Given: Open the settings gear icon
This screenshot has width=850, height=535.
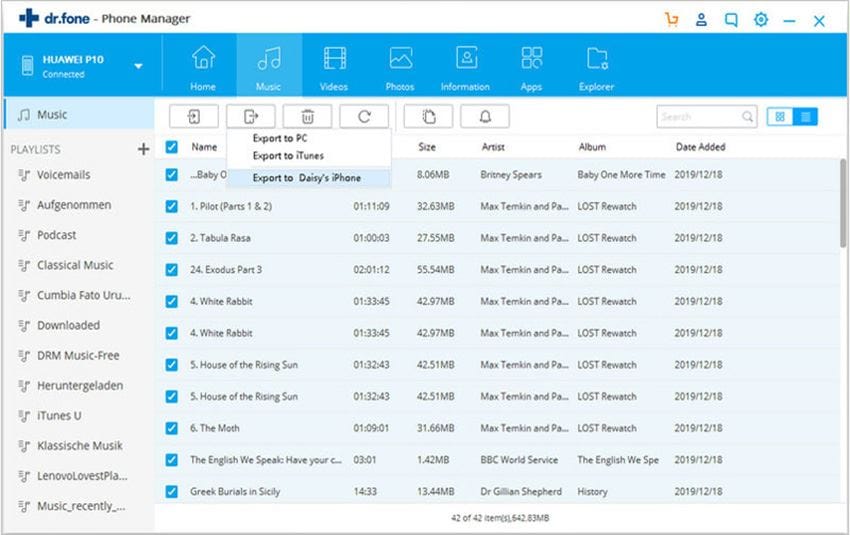Looking at the screenshot, I should click(x=761, y=21).
